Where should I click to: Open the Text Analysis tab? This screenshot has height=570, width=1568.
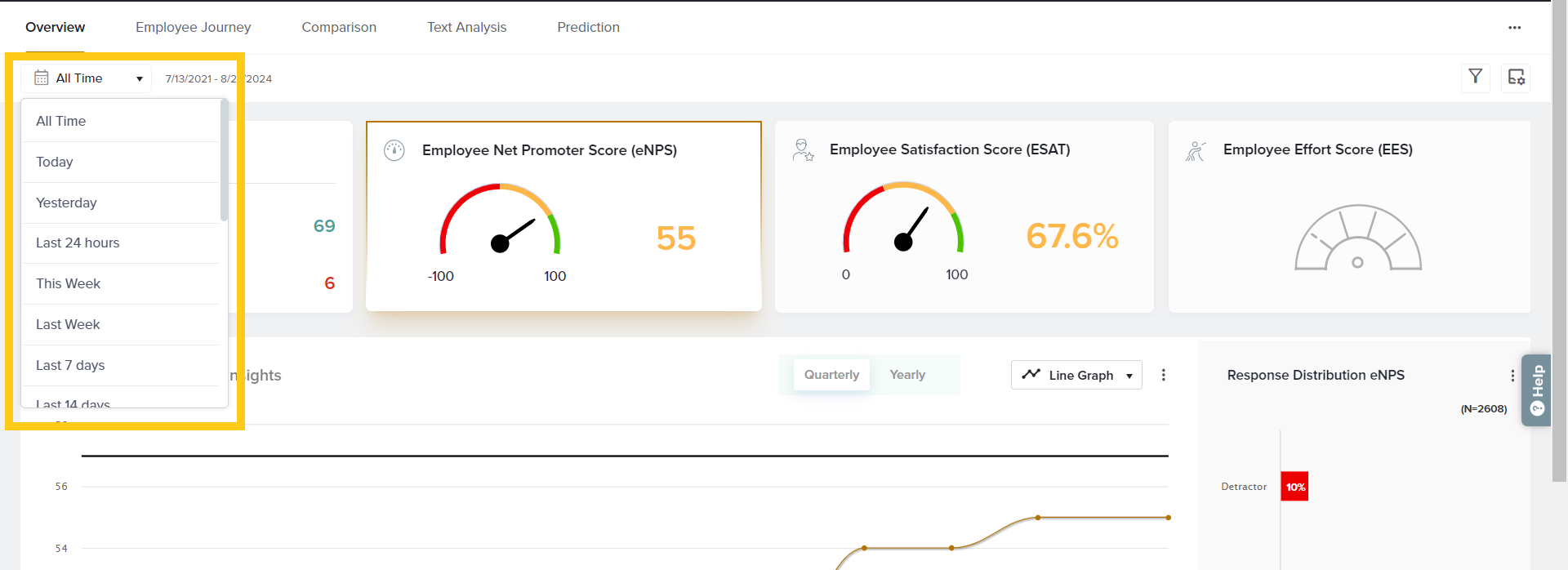[466, 27]
